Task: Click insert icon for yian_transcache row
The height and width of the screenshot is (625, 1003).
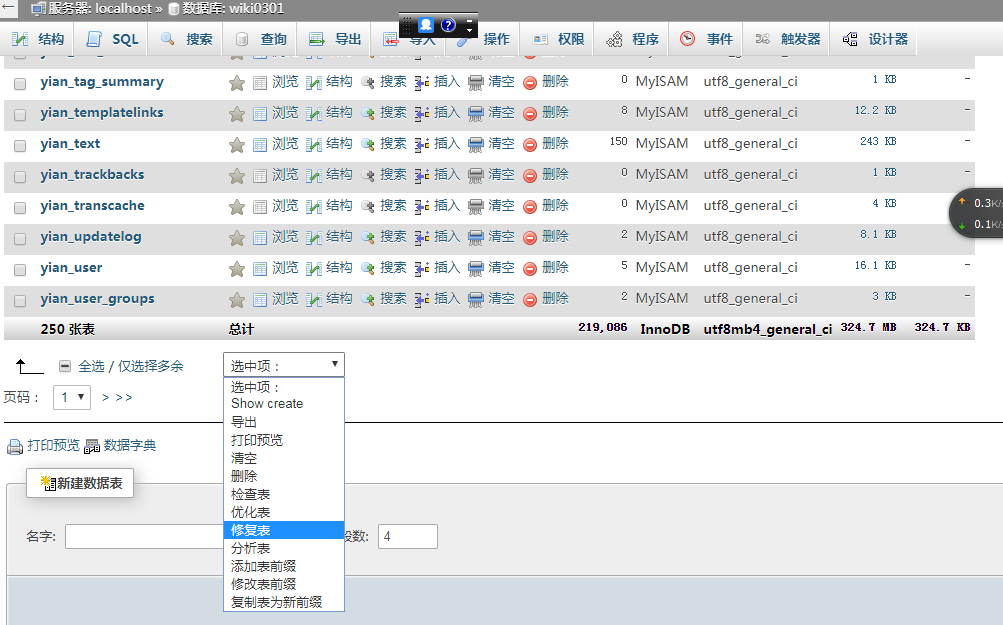Action: point(422,207)
